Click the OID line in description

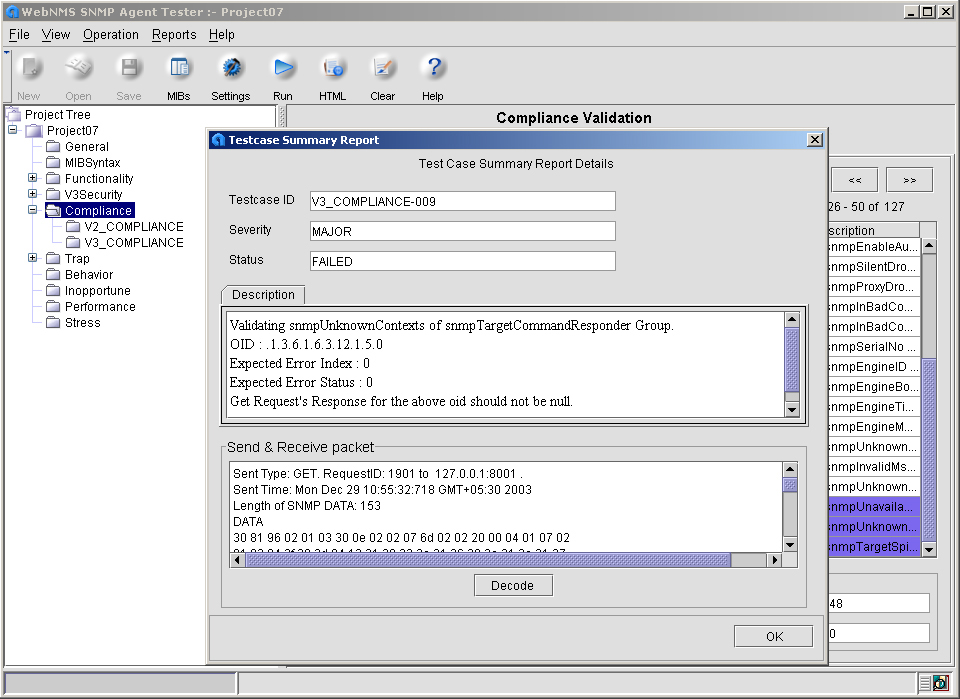(x=306, y=345)
